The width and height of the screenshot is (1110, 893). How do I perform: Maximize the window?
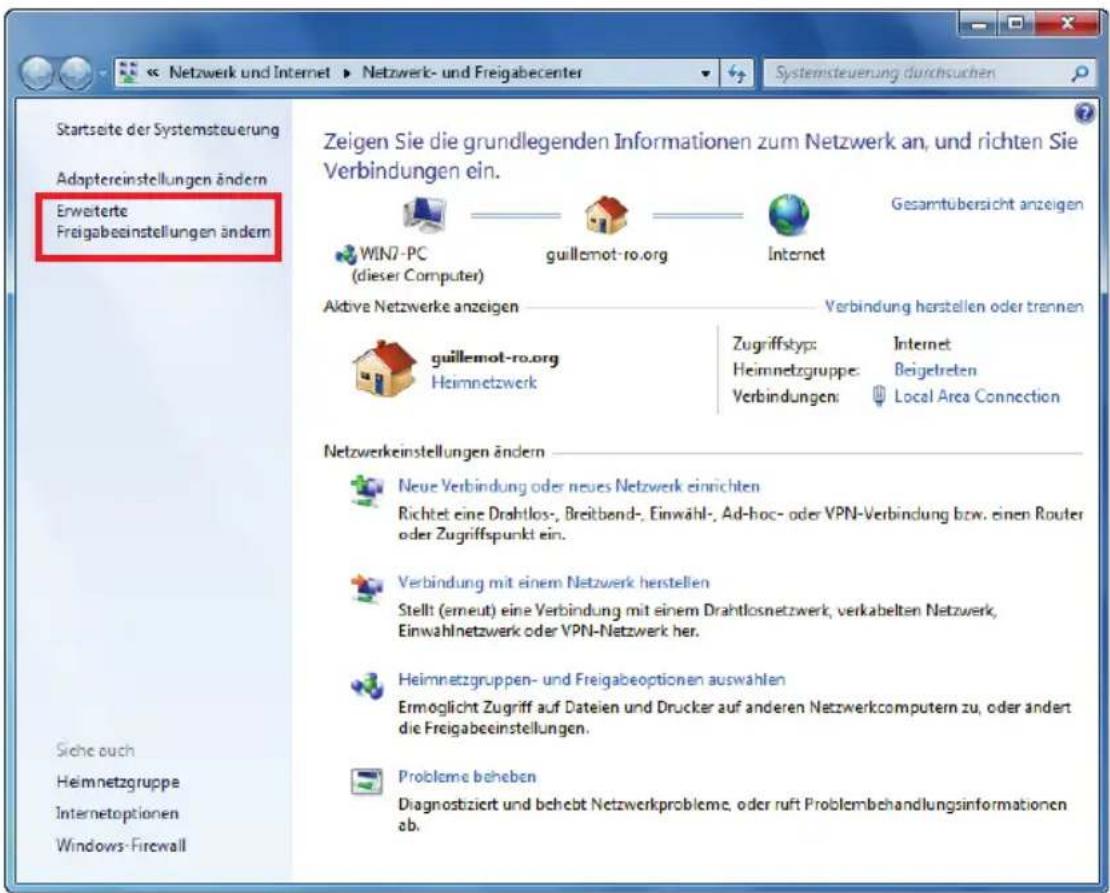tap(1015, 25)
